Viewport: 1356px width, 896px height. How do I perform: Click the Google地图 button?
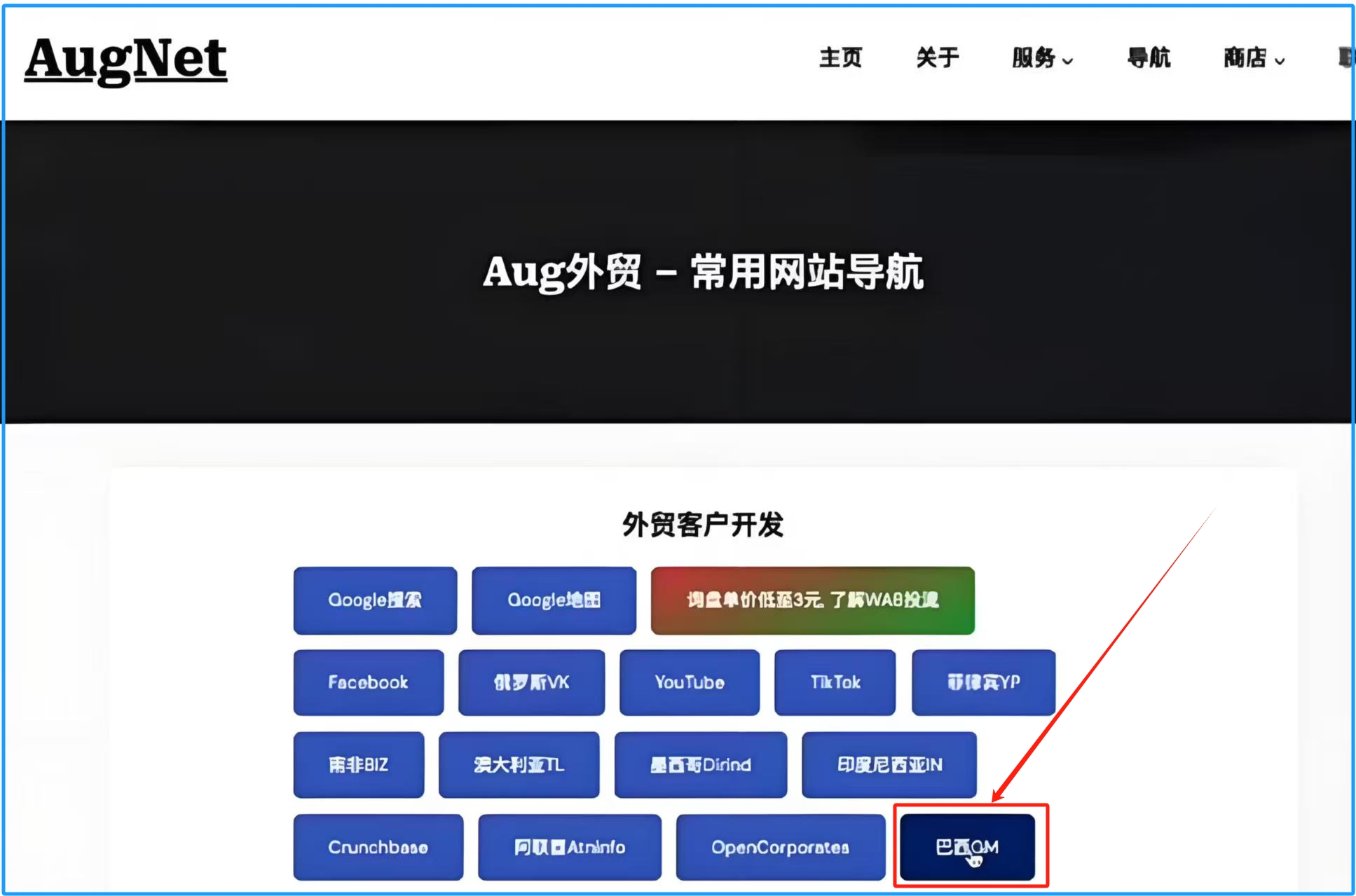point(554,600)
